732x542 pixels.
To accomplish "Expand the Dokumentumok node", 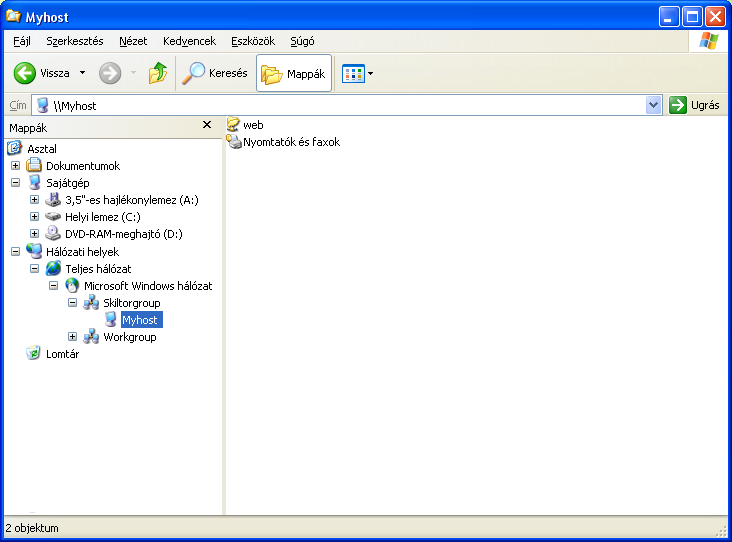I will click(x=15, y=166).
